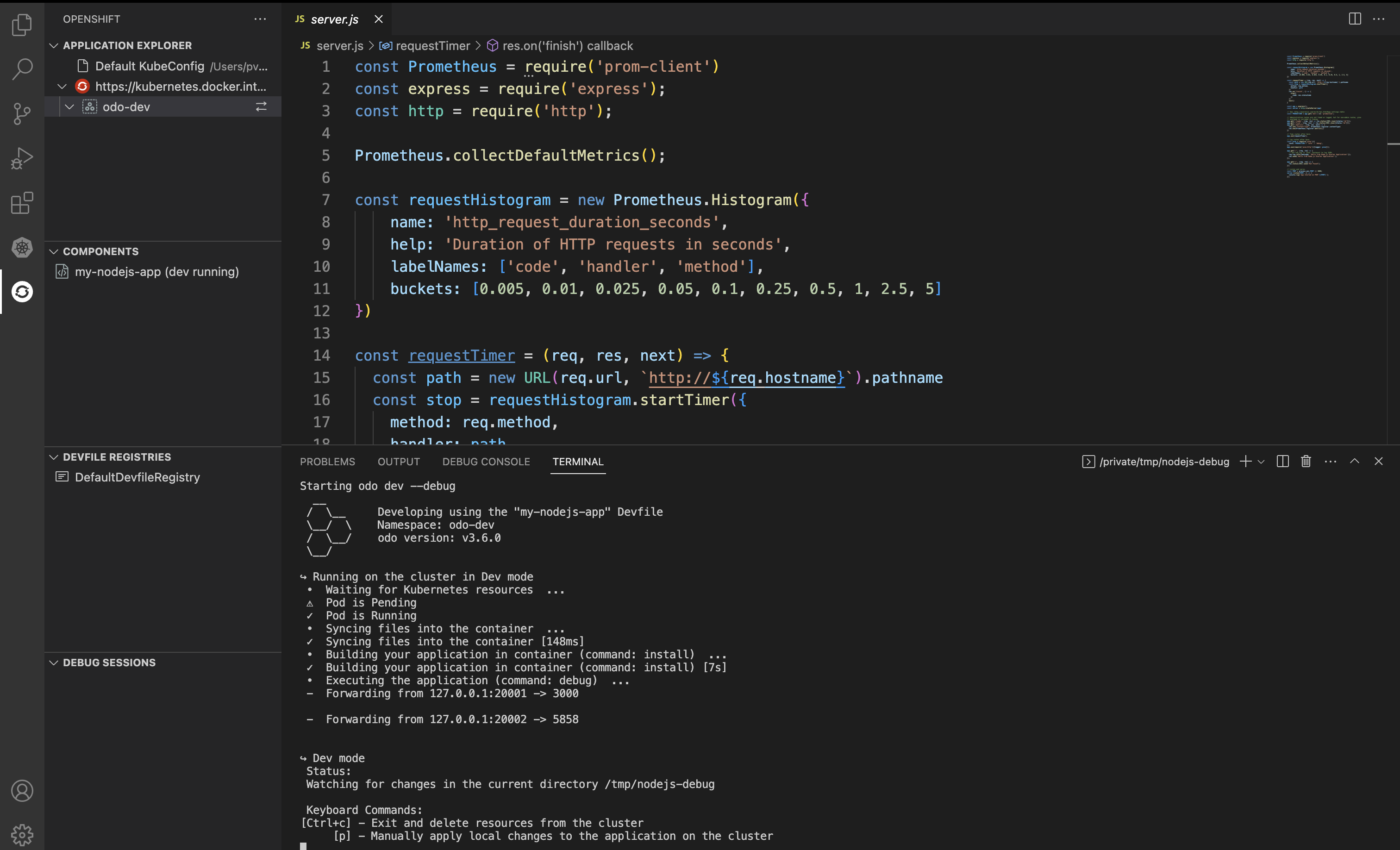Viewport: 1400px width, 850px height.
Task: Click requestTimer in the breadcrumb bar
Action: [433, 45]
